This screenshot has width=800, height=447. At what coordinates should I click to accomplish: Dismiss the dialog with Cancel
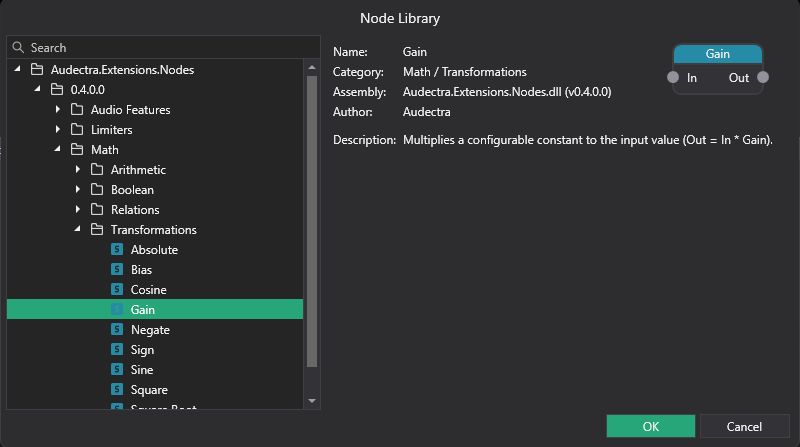pyautogui.click(x=744, y=426)
